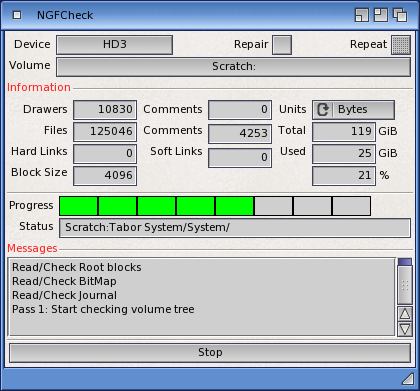Viewport: 420px width, 391px height.
Task: Click the Soft Links value field
Action: tap(240, 158)
